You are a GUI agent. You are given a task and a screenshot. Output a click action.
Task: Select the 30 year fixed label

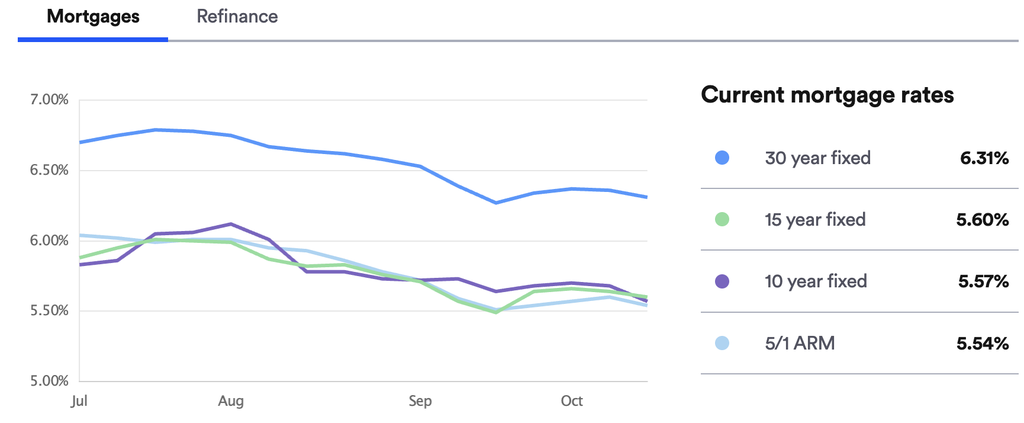click(817, 158)
